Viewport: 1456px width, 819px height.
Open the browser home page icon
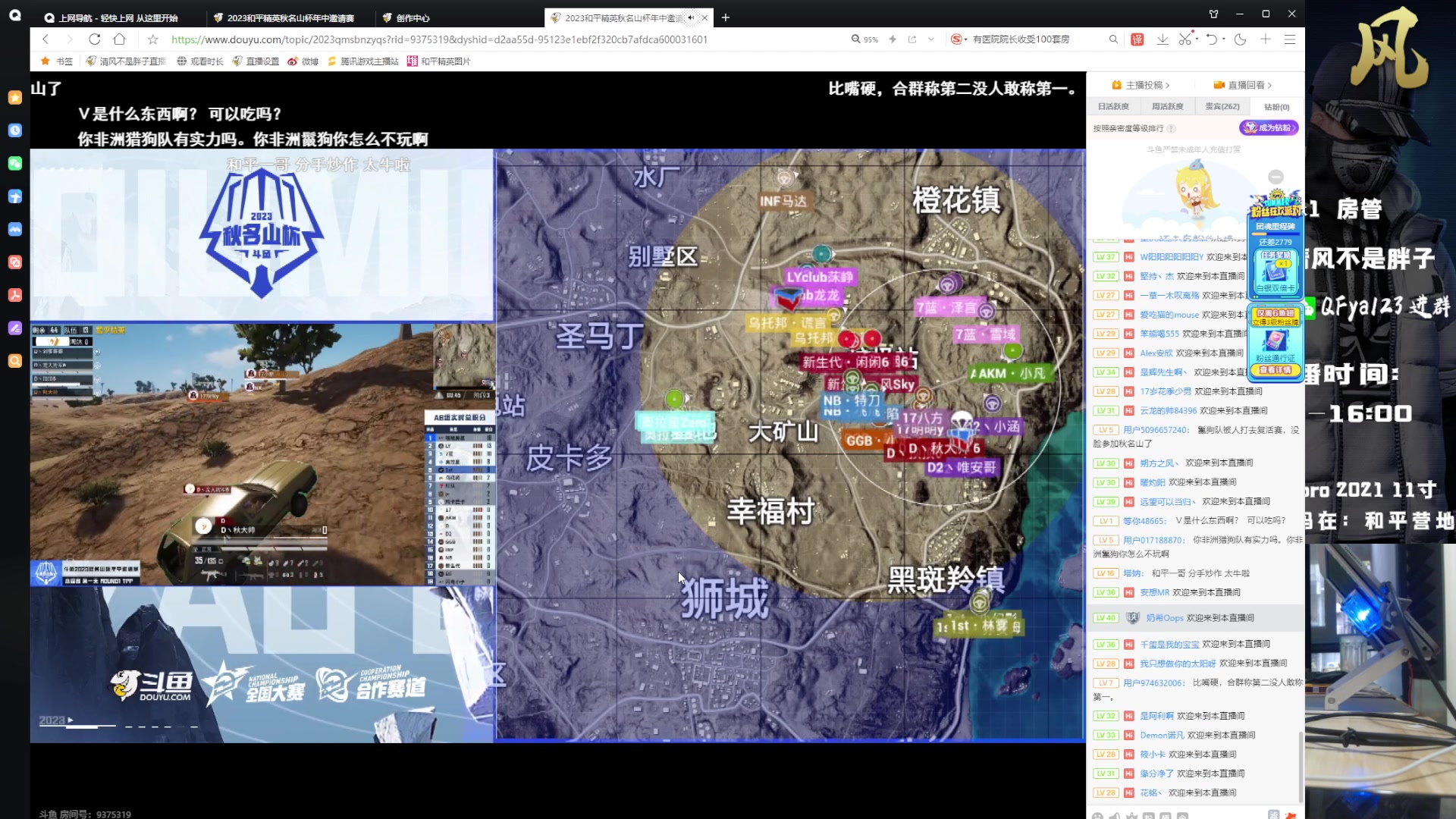[x=119, y=39]
